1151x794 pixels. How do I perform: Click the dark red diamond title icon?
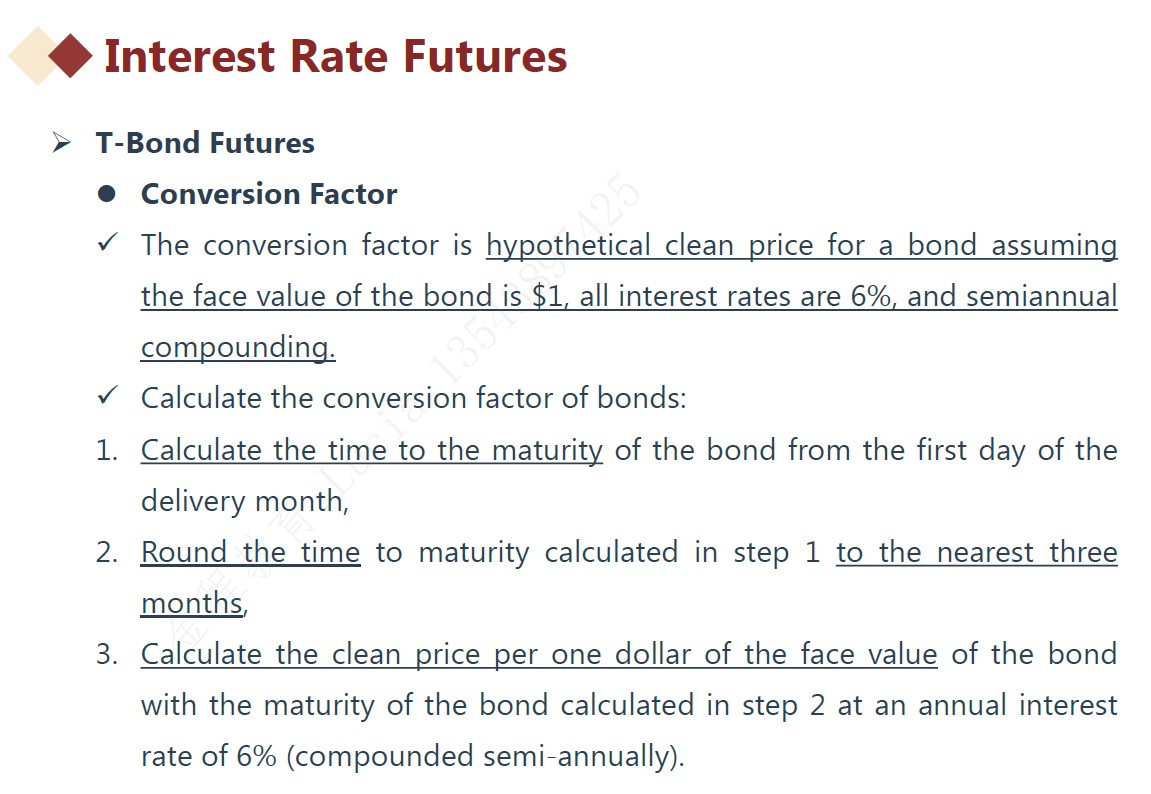[x=70, y=56]
